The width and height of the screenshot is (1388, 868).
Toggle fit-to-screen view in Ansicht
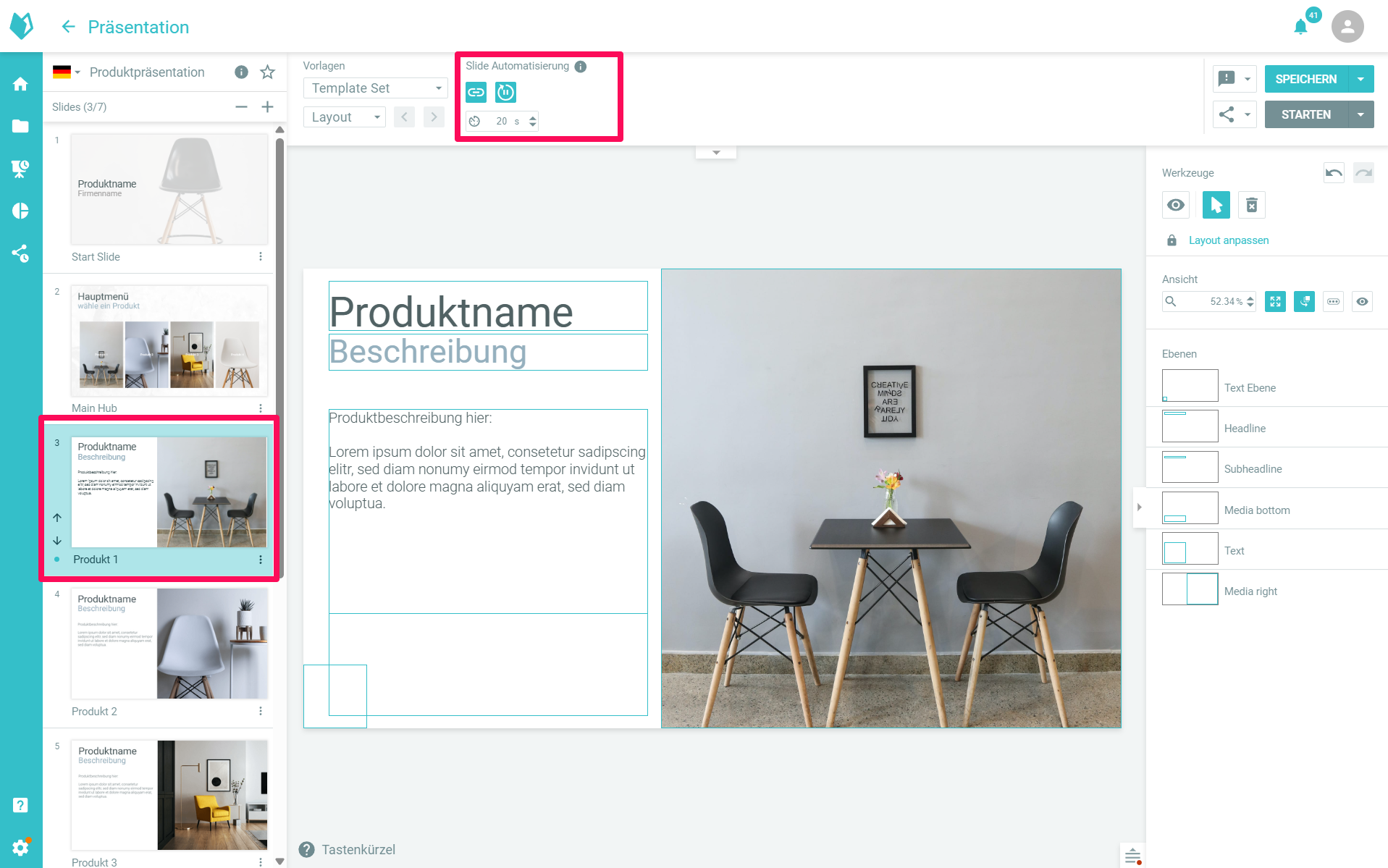1275,302
